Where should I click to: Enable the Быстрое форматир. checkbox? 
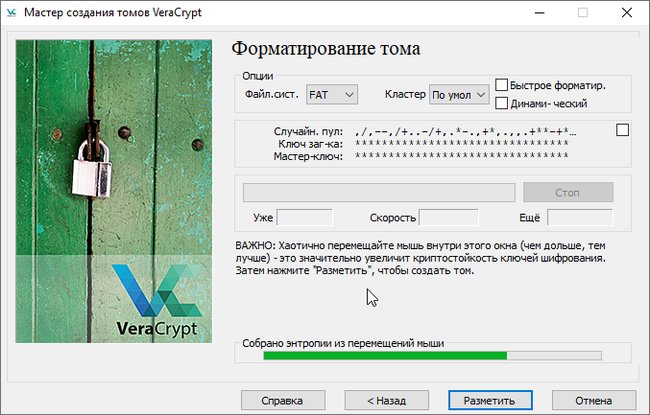[x=502, y=85]
